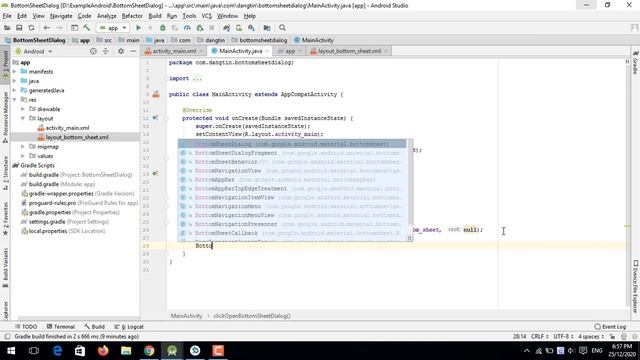Expand the drawable folder
The width and height of the screenshot is (640, 360).
tap(23, 109)
